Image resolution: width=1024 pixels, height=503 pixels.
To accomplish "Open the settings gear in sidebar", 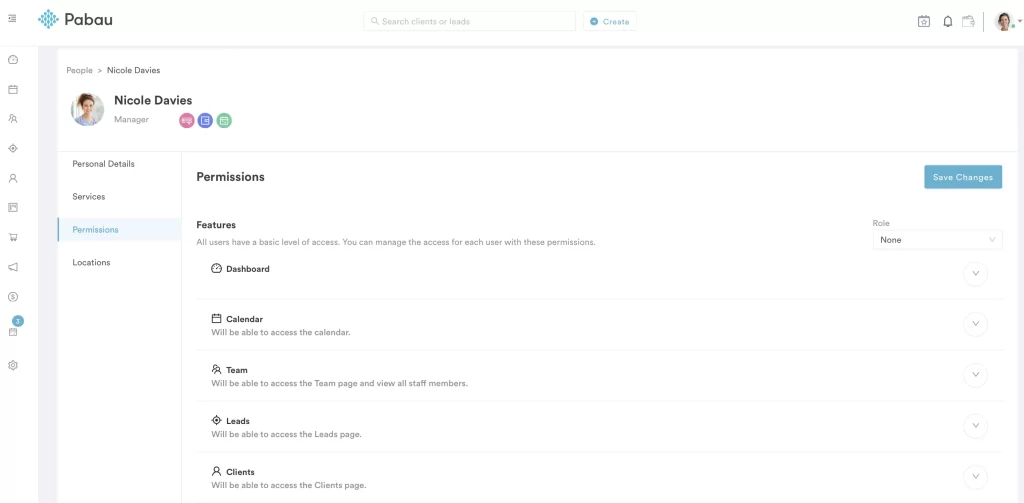I will (x=13, y=366).
